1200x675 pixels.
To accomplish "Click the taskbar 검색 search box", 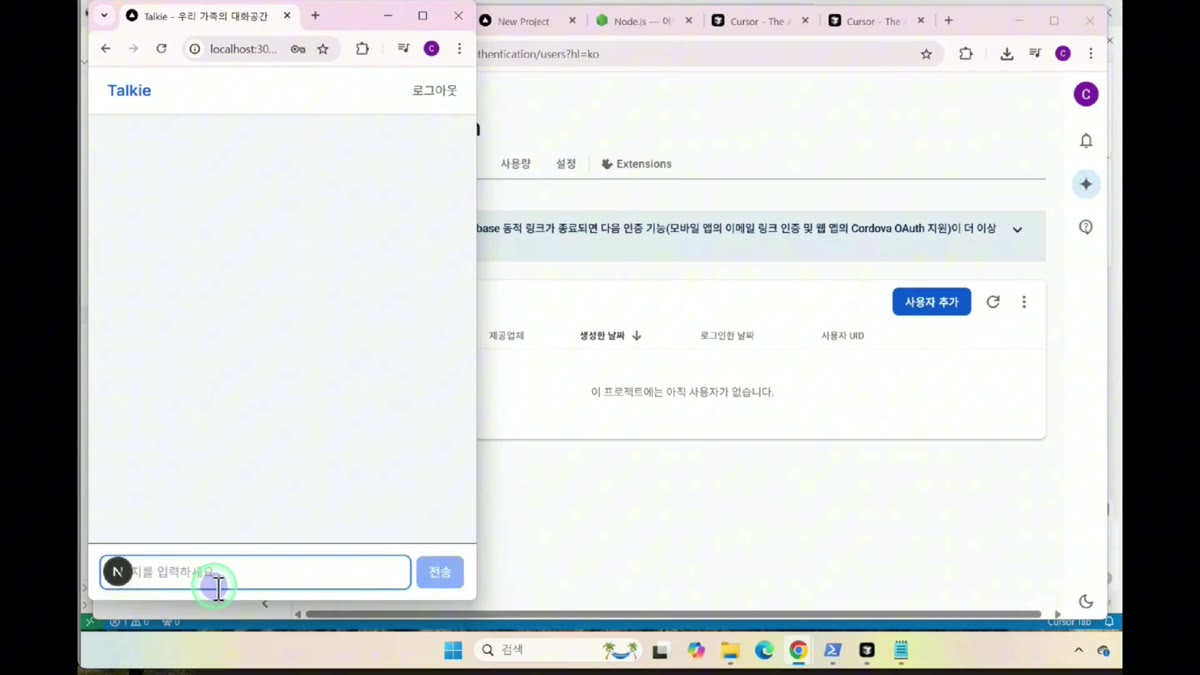I will pos(557,650).
